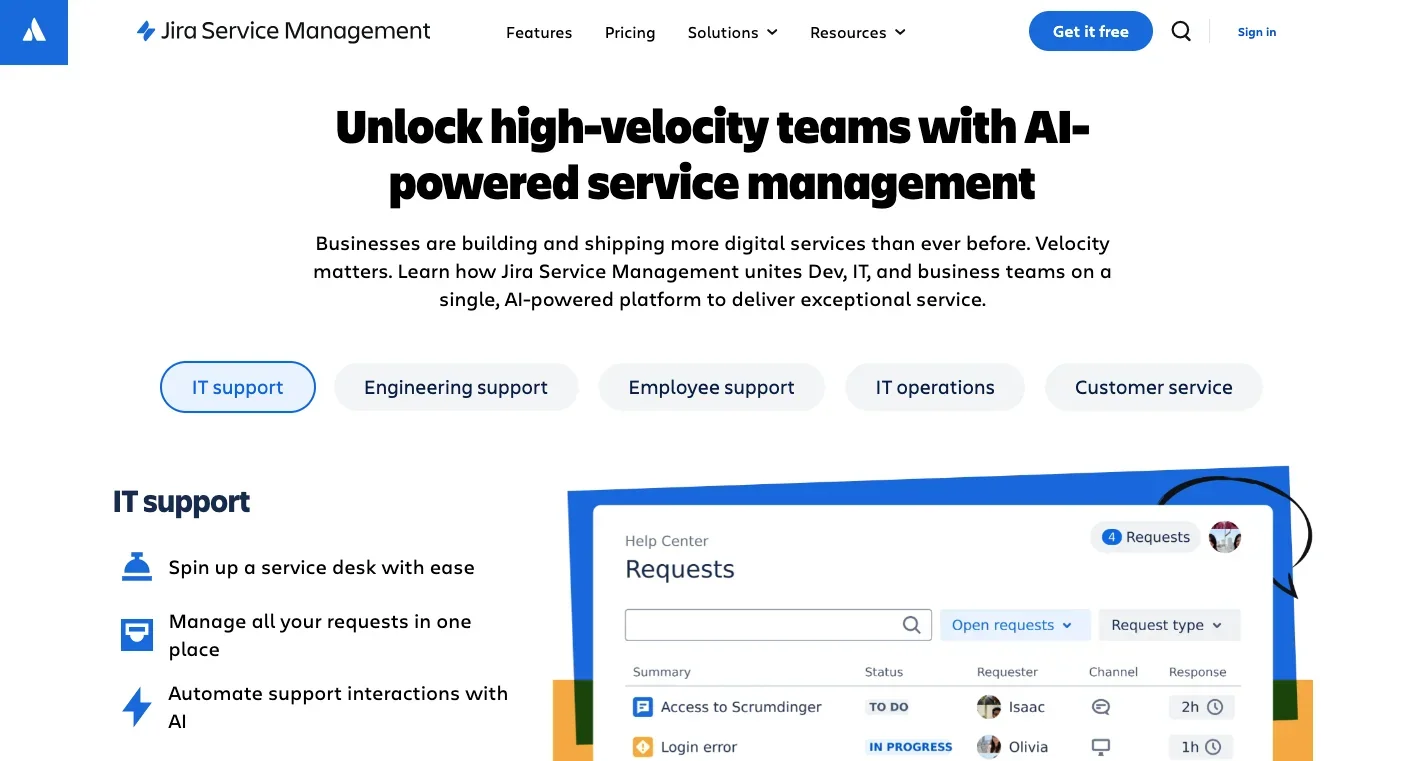Click the monitor channel icon for Olivia

(1101, 747)
